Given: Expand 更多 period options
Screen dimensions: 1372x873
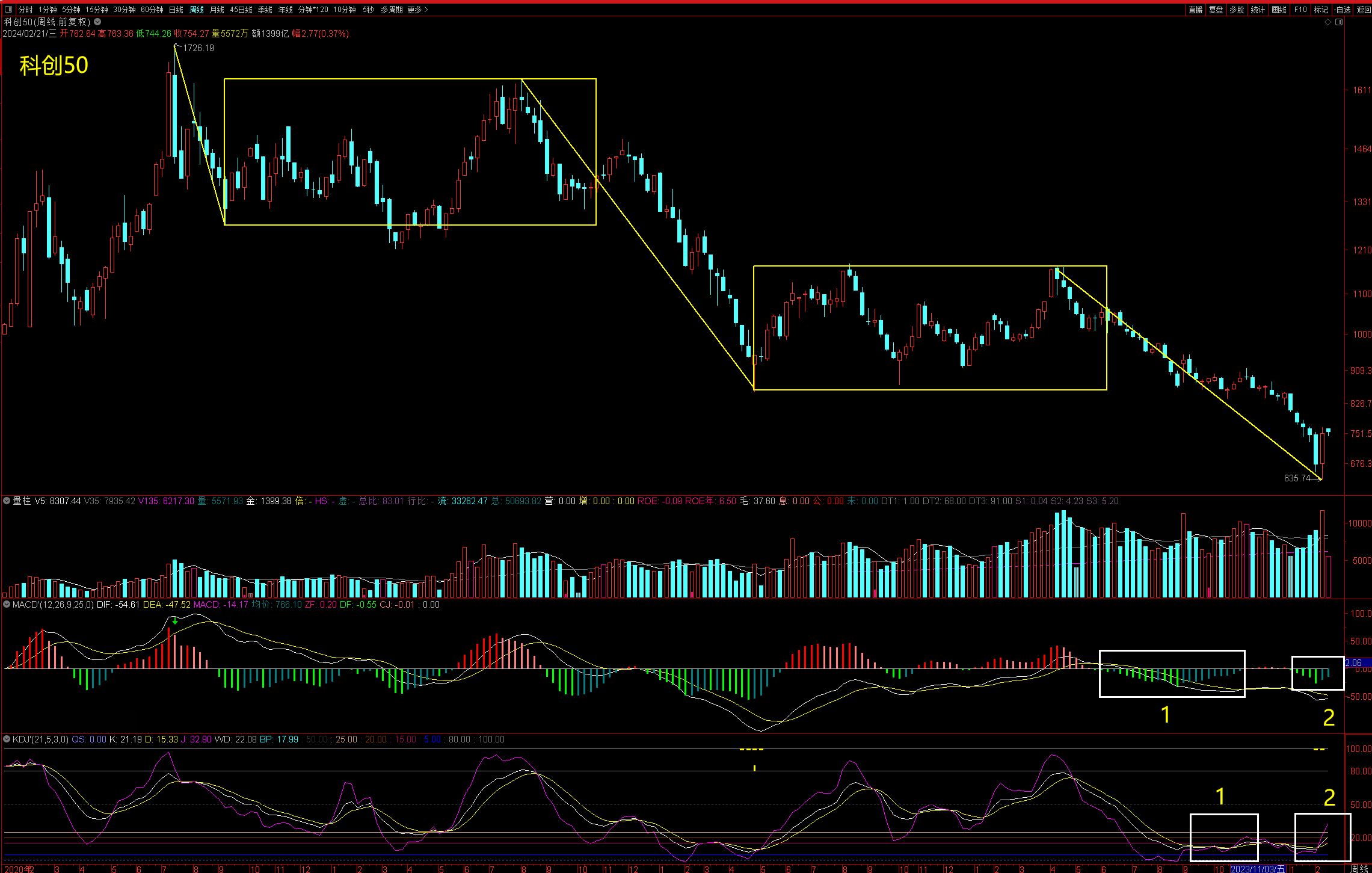Looking at the screenshot, I should 417,10.
